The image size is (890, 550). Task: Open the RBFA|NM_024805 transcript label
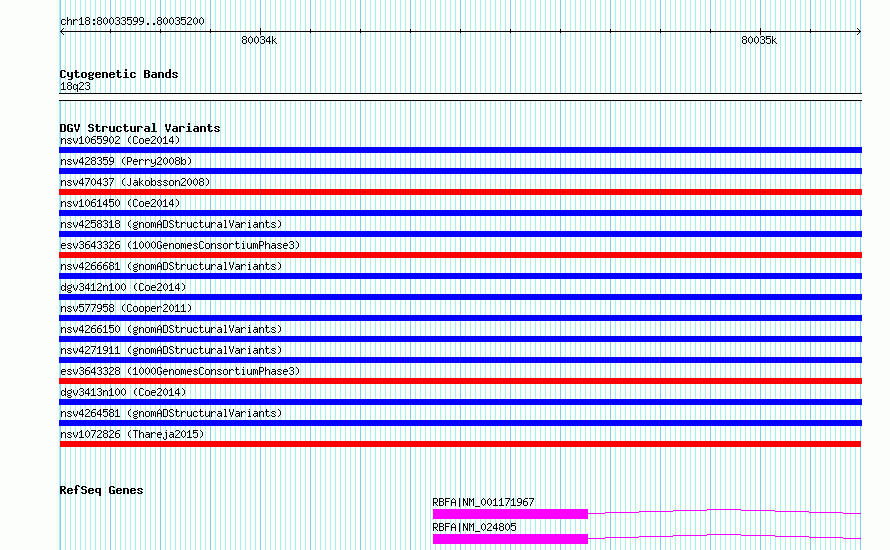click(474, 527)
